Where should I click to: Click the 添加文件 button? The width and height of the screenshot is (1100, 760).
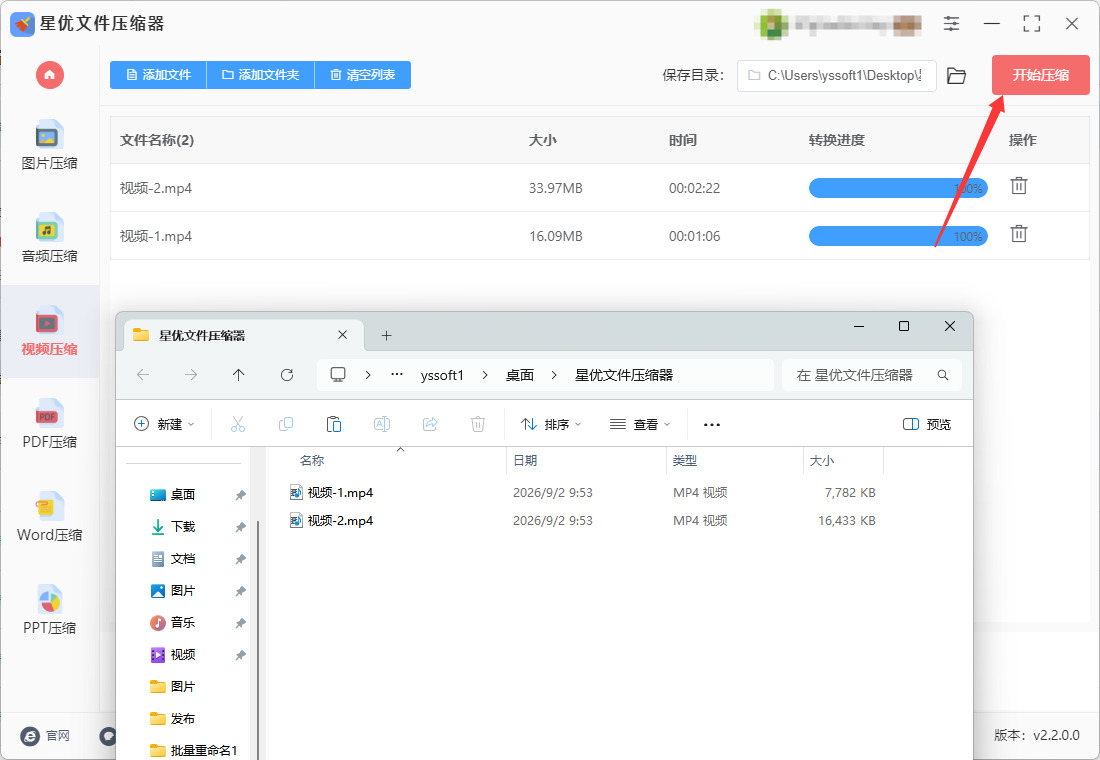[159, 74]
